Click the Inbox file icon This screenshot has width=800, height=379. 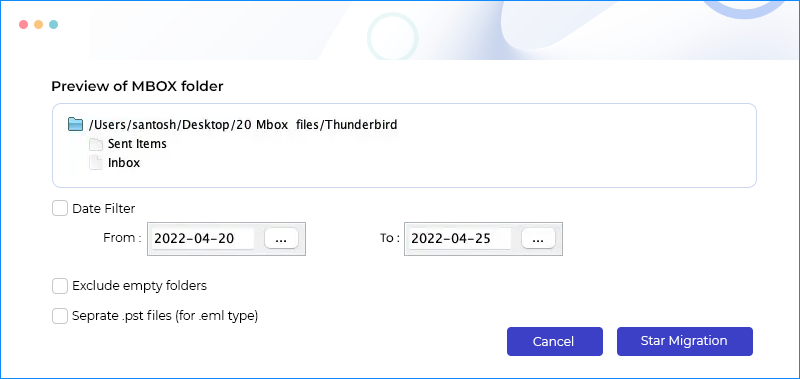(95, 163)
